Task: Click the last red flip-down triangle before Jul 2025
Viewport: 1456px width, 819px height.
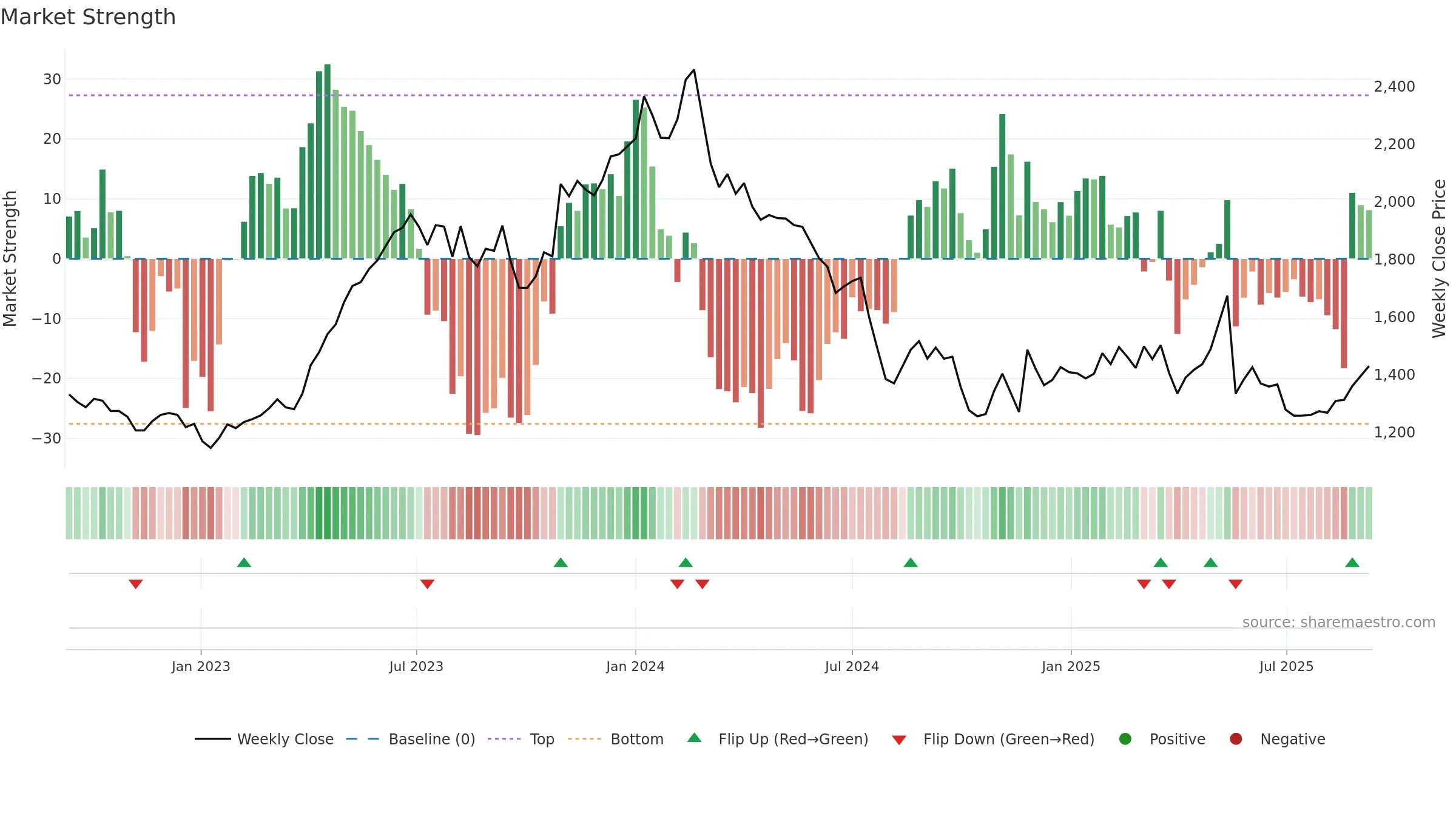Action: pos(1236,584)
